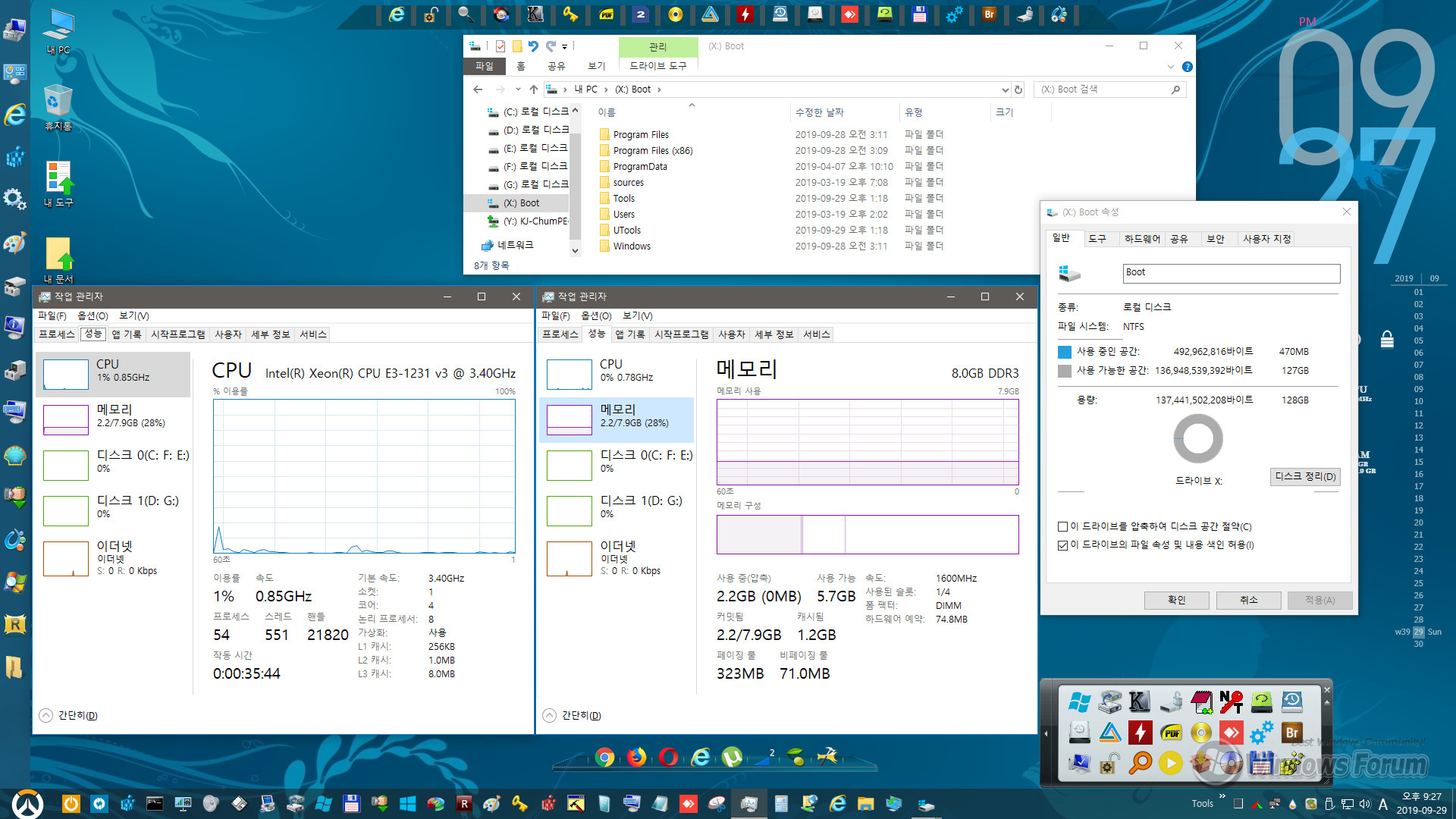Screen dimensions: 1456x819
Task: Open 옵션(O) menu in right Task Manager
Action: pos(596,315)
